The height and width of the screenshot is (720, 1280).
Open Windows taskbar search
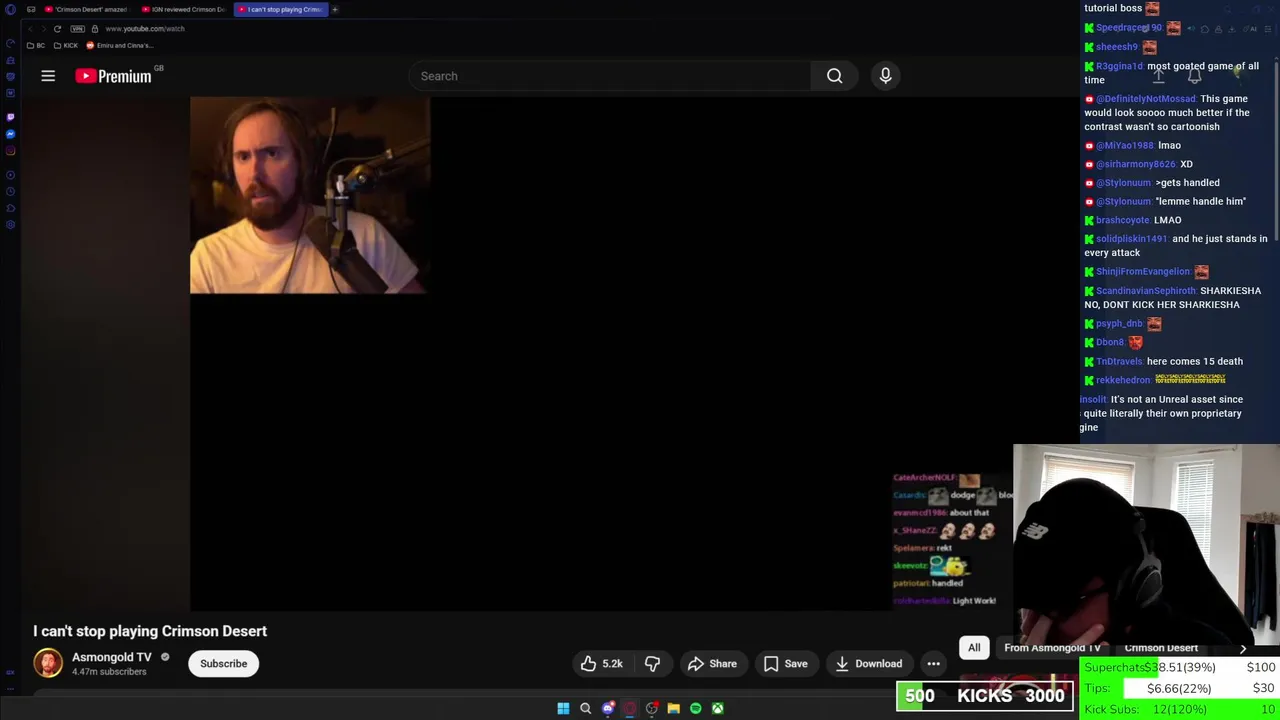click(x=586, y=708)
